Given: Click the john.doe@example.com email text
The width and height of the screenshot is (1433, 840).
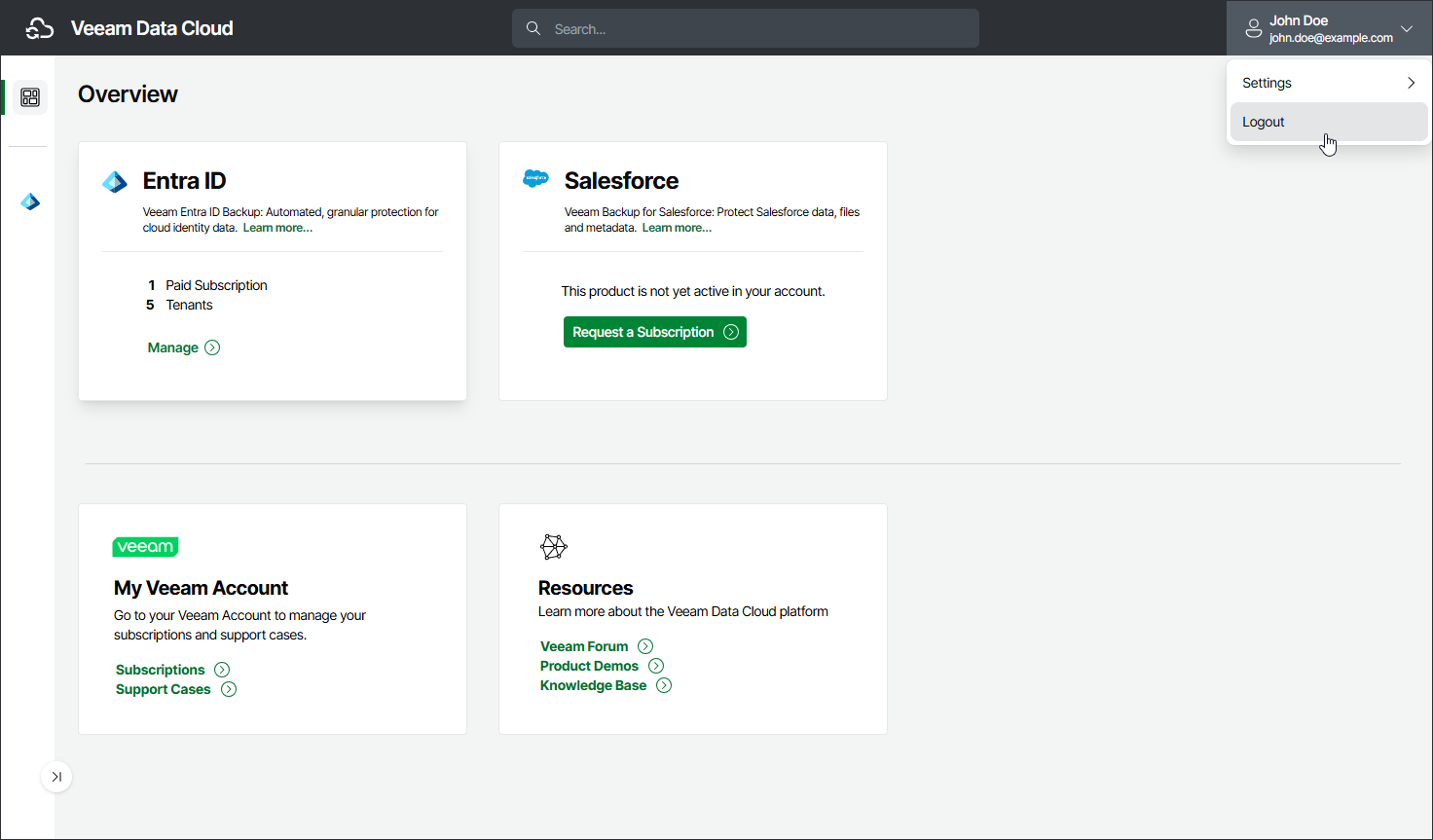Looking at the screenshot, I should click(1331, 38).
